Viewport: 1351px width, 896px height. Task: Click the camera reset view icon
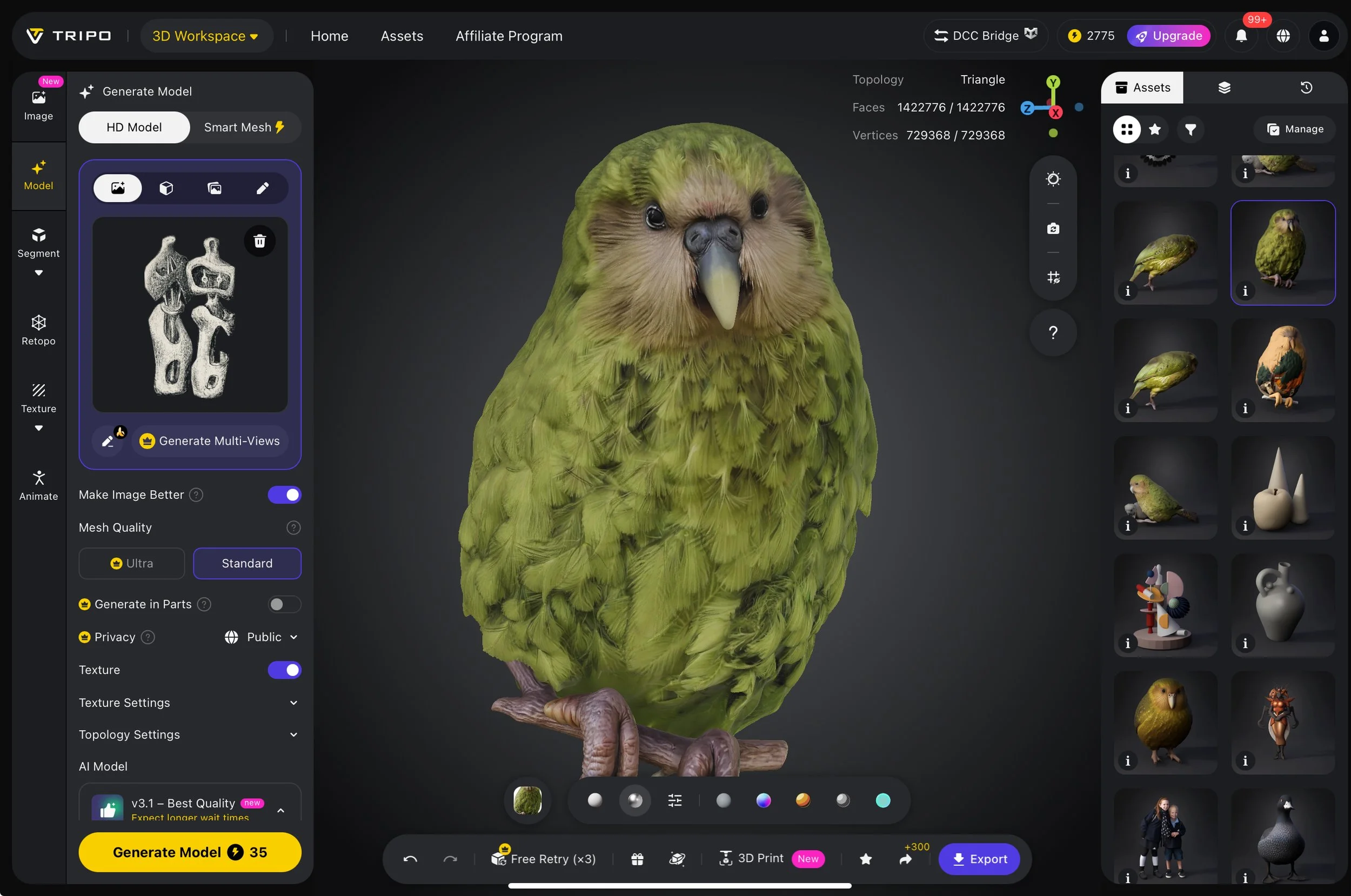tap(1053, 228)
